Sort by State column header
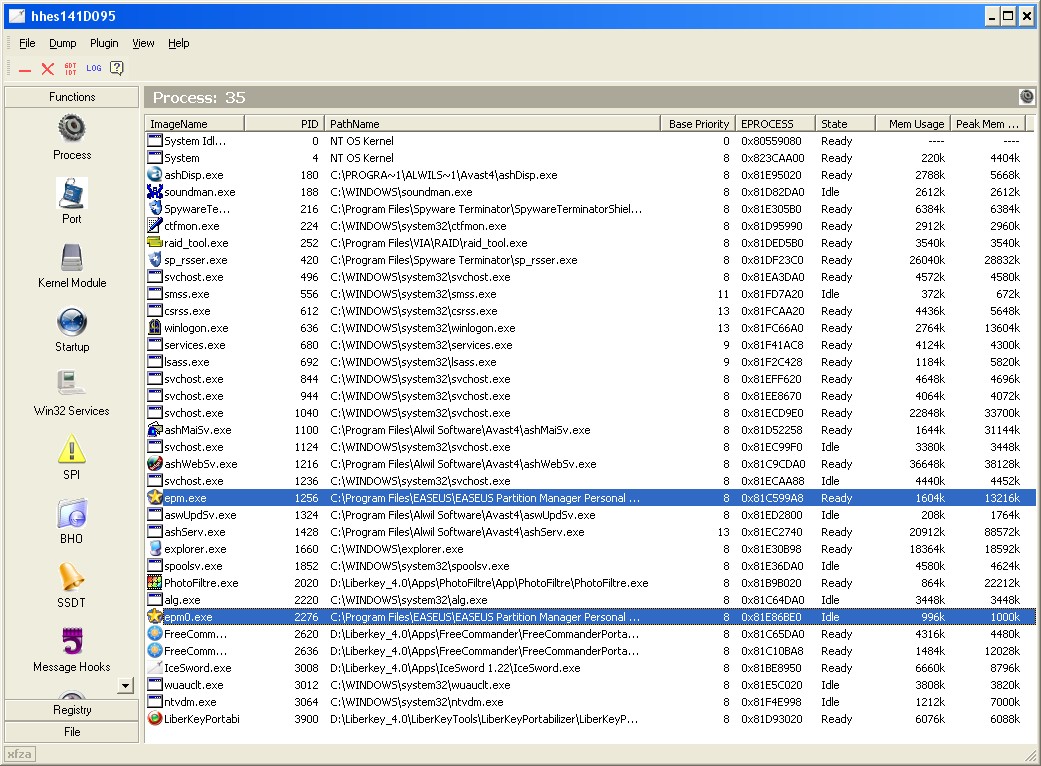1041x766 pixels. coord(845,123)
